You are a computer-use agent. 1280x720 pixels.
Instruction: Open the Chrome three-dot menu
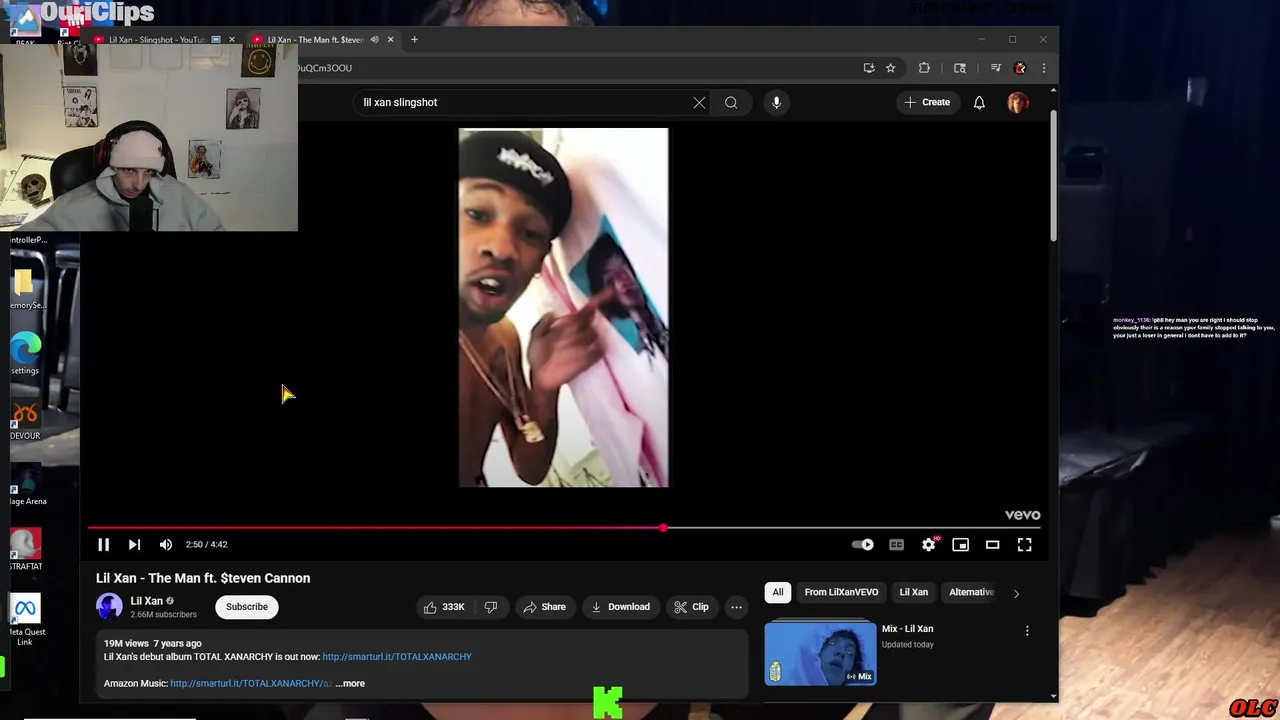tap(1043, 68)
